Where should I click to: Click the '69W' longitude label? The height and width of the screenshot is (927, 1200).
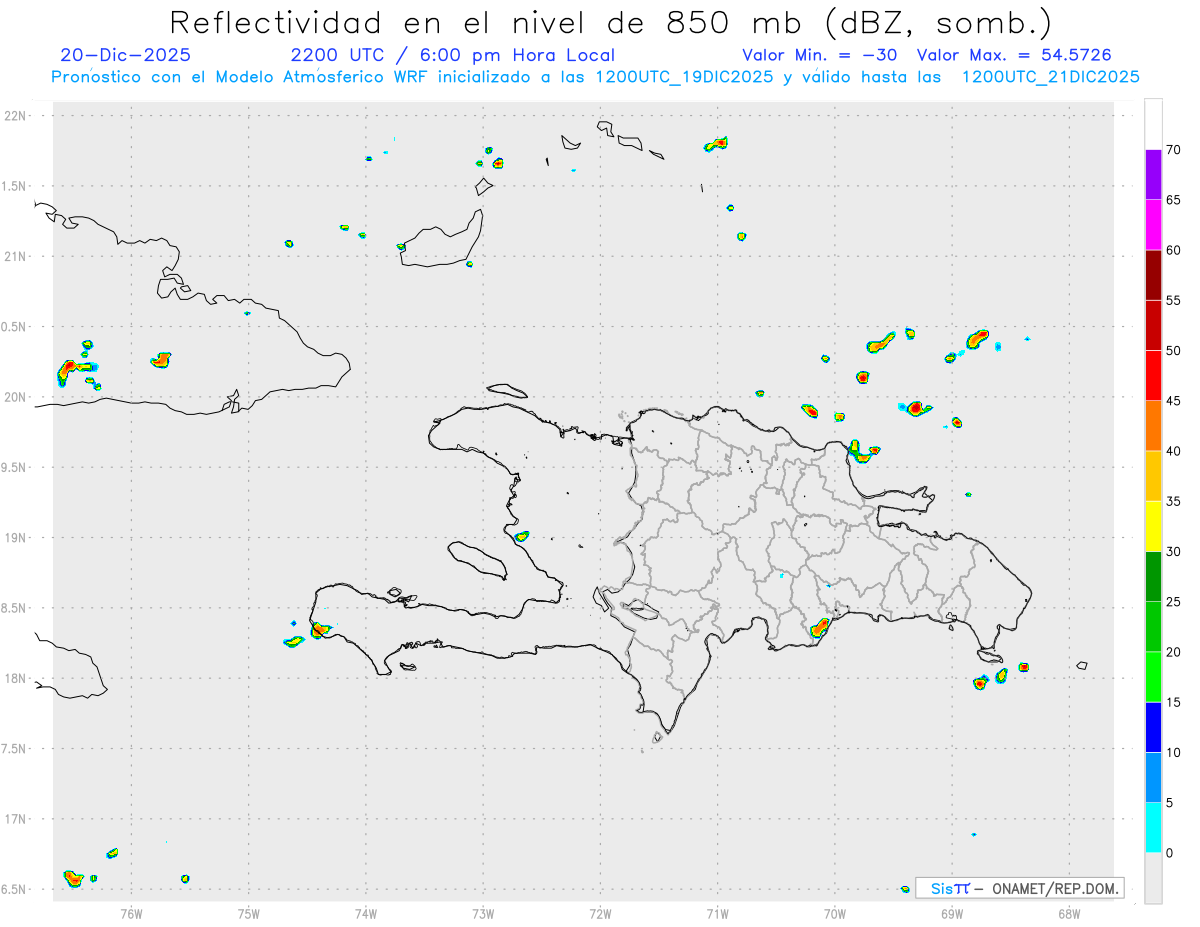952,913
